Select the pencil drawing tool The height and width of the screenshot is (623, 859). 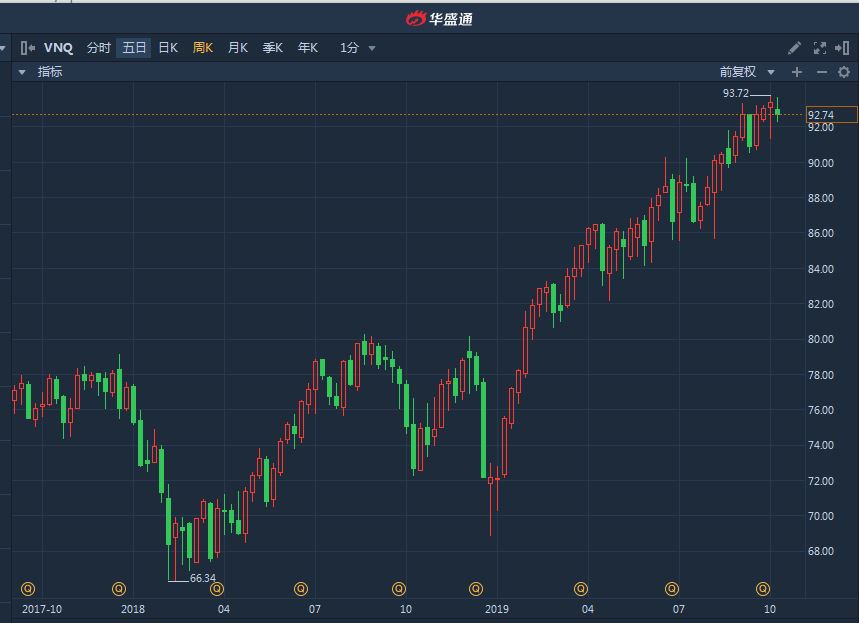point(794,47)
